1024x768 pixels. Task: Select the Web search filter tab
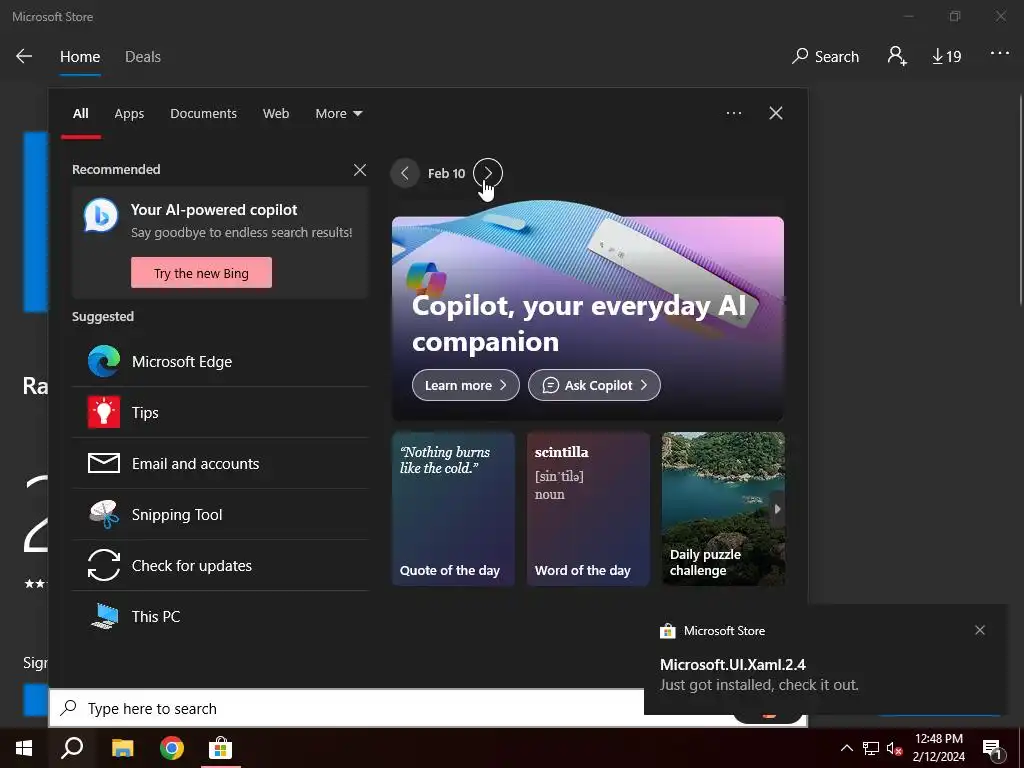coord(276,114)
